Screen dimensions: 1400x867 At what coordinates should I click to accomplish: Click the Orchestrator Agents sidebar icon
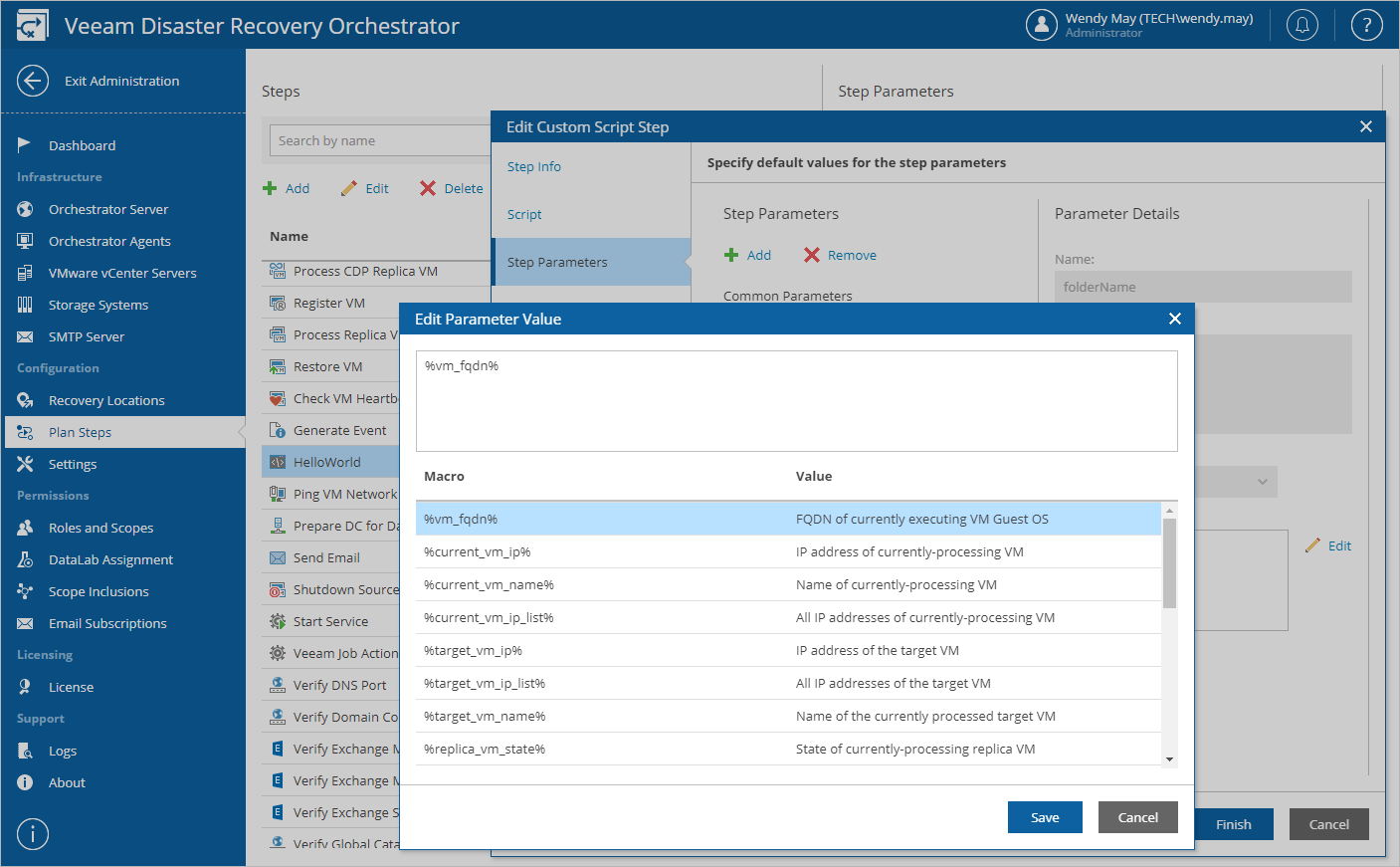pyautogui.click(x=25, y=241)
